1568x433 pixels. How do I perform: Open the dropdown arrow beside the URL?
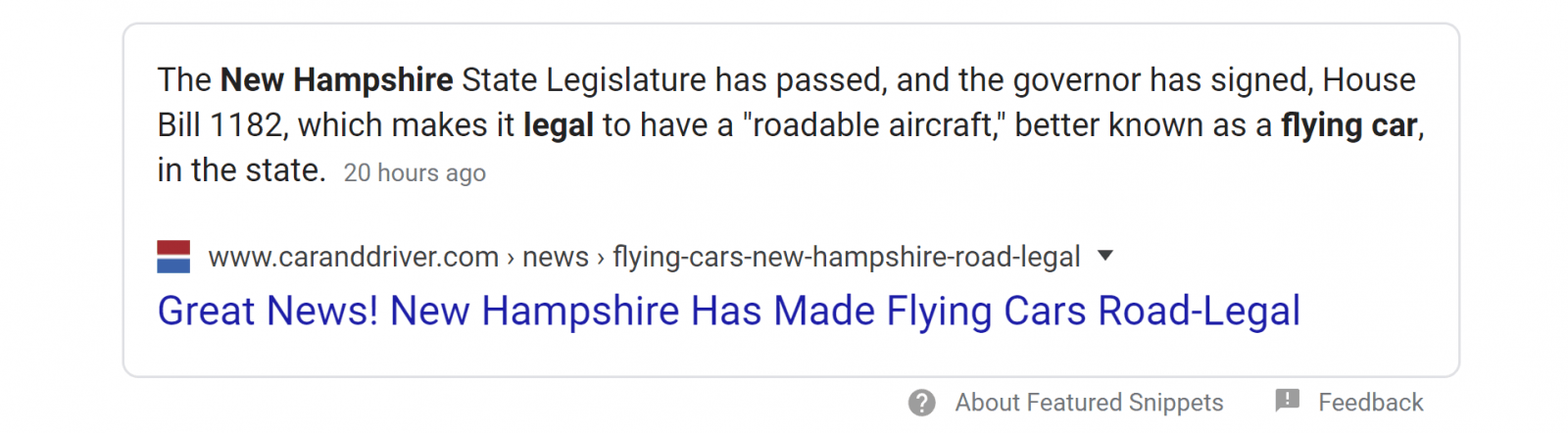[1105, 256]
